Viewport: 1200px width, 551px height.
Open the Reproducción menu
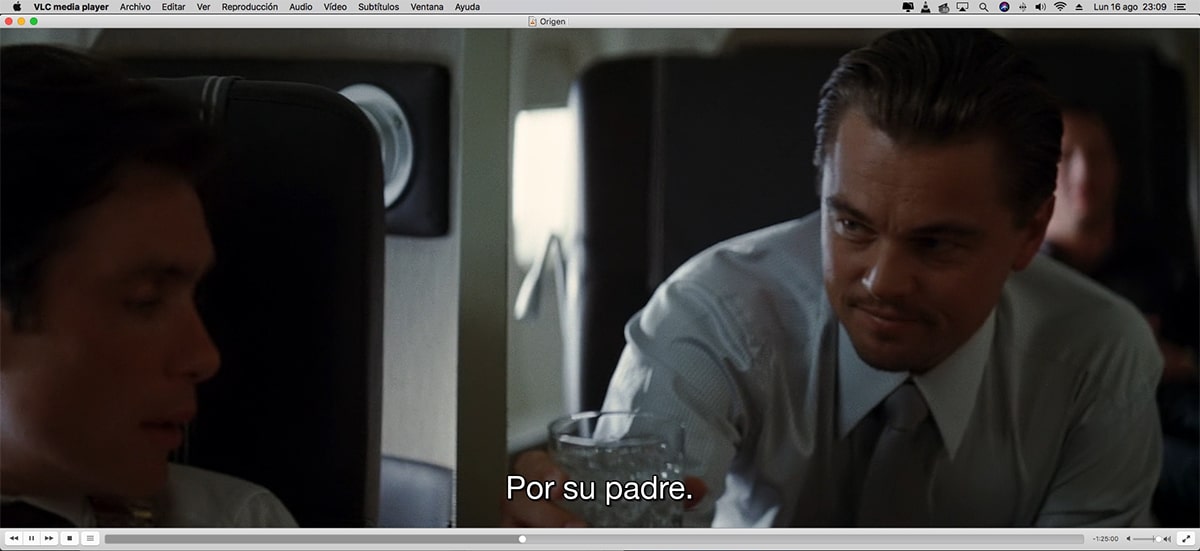(250, 6)
